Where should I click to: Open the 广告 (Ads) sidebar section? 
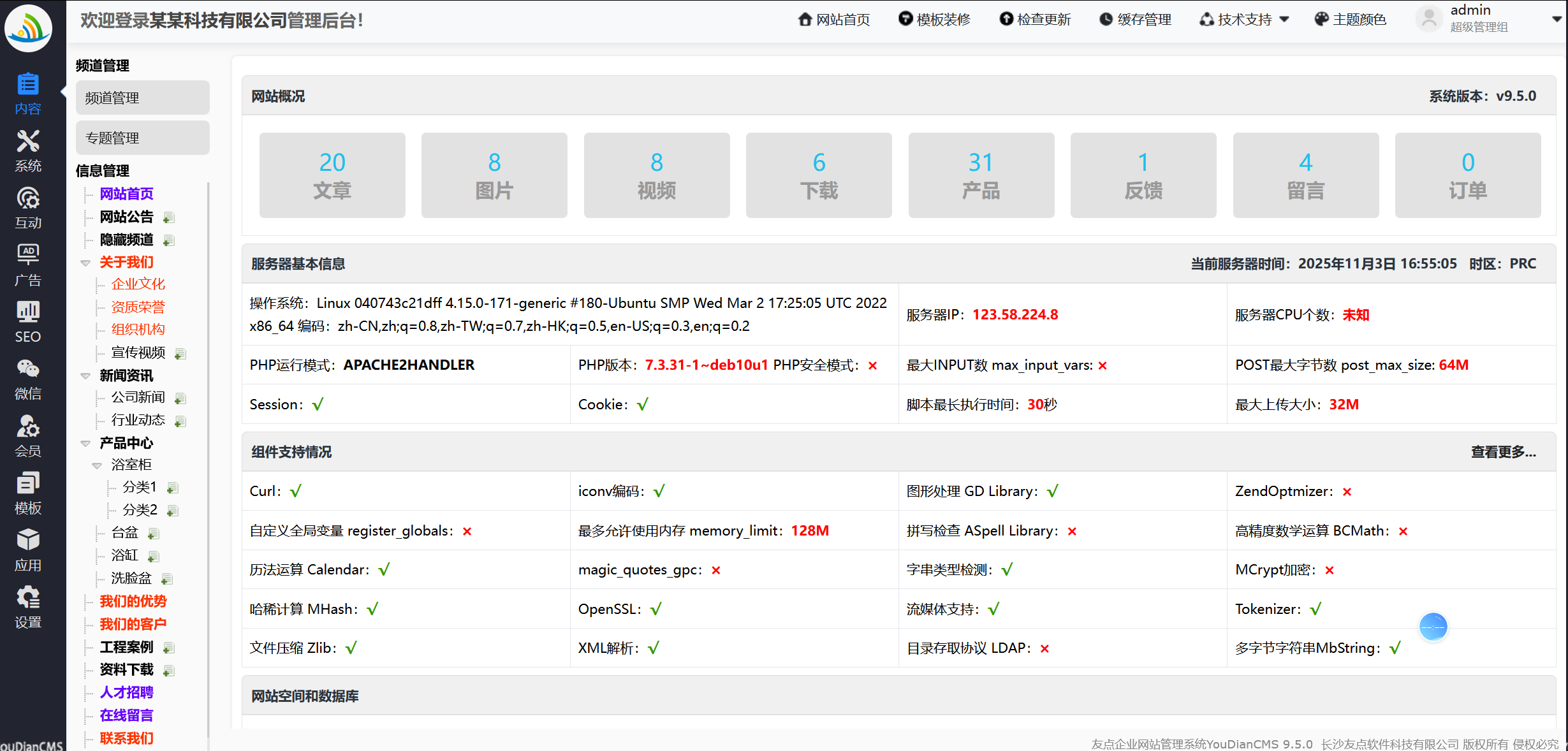pyautogui.click(x=27, y=265)
